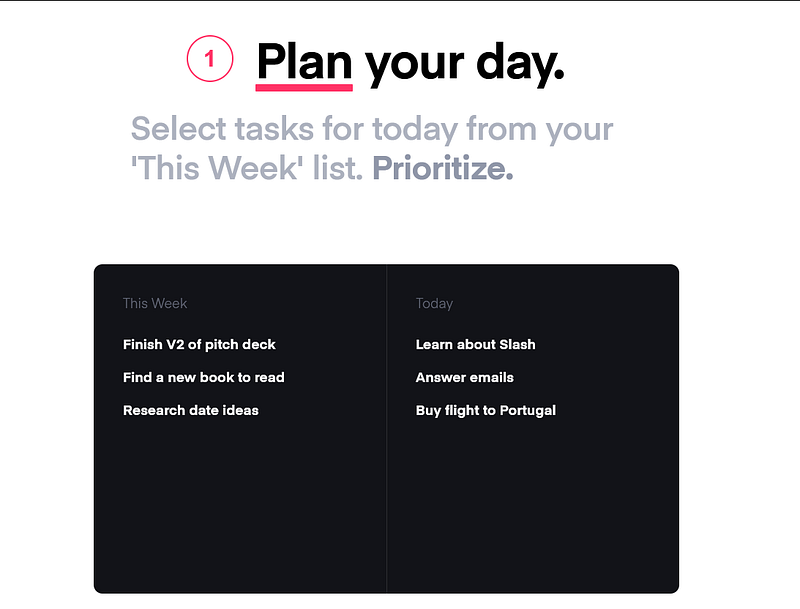The height and width of the screenshot is (609, 800).
Task: Choose the Find a new book to read task
Action: click(204, 377)
